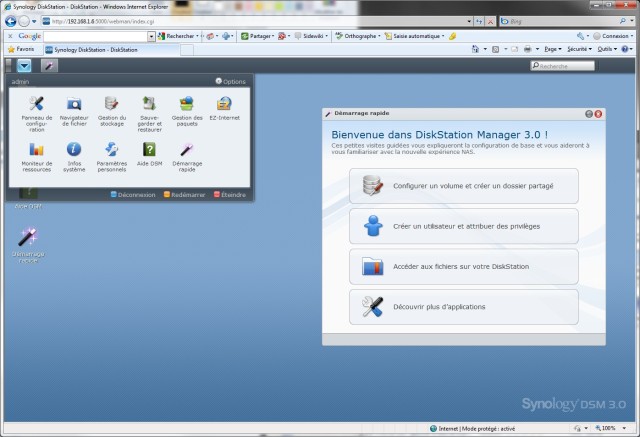The image size is (640, 437).
Task: Close the Démarrage rapide window
Action: click(x=598, y=114)
